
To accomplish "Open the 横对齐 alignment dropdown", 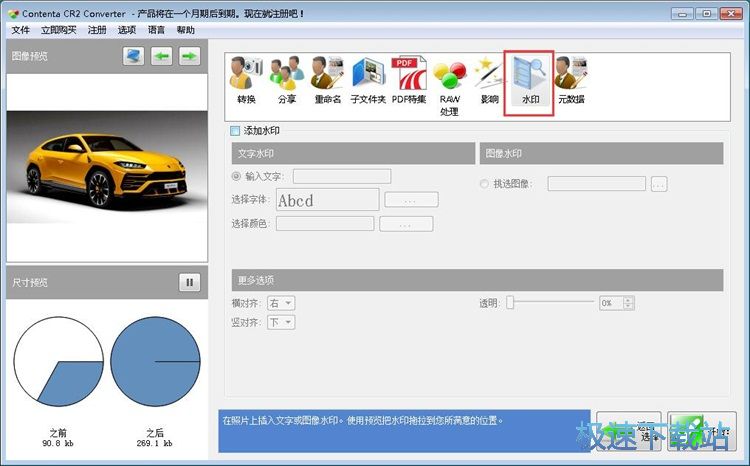I will coord(281,303).
